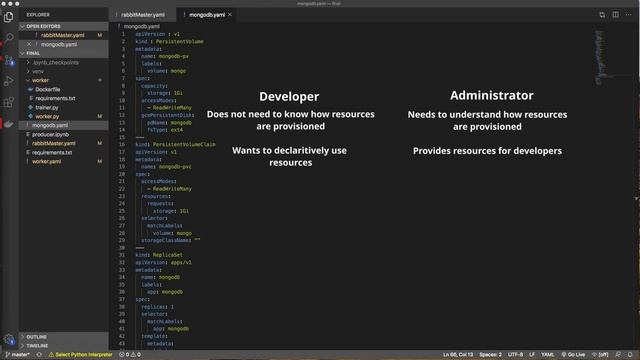Collapse the FINAL folder section
The width and height of the screenshot is (640, 360).
64,53
